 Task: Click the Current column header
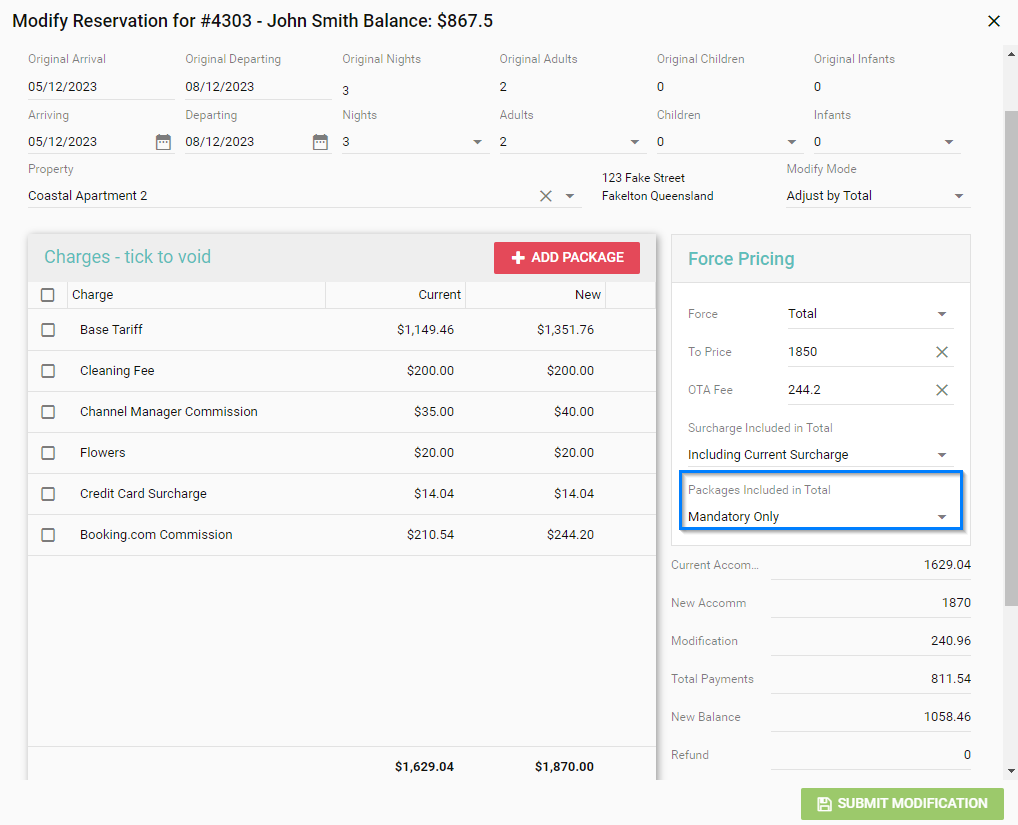(x=439, y=295)
